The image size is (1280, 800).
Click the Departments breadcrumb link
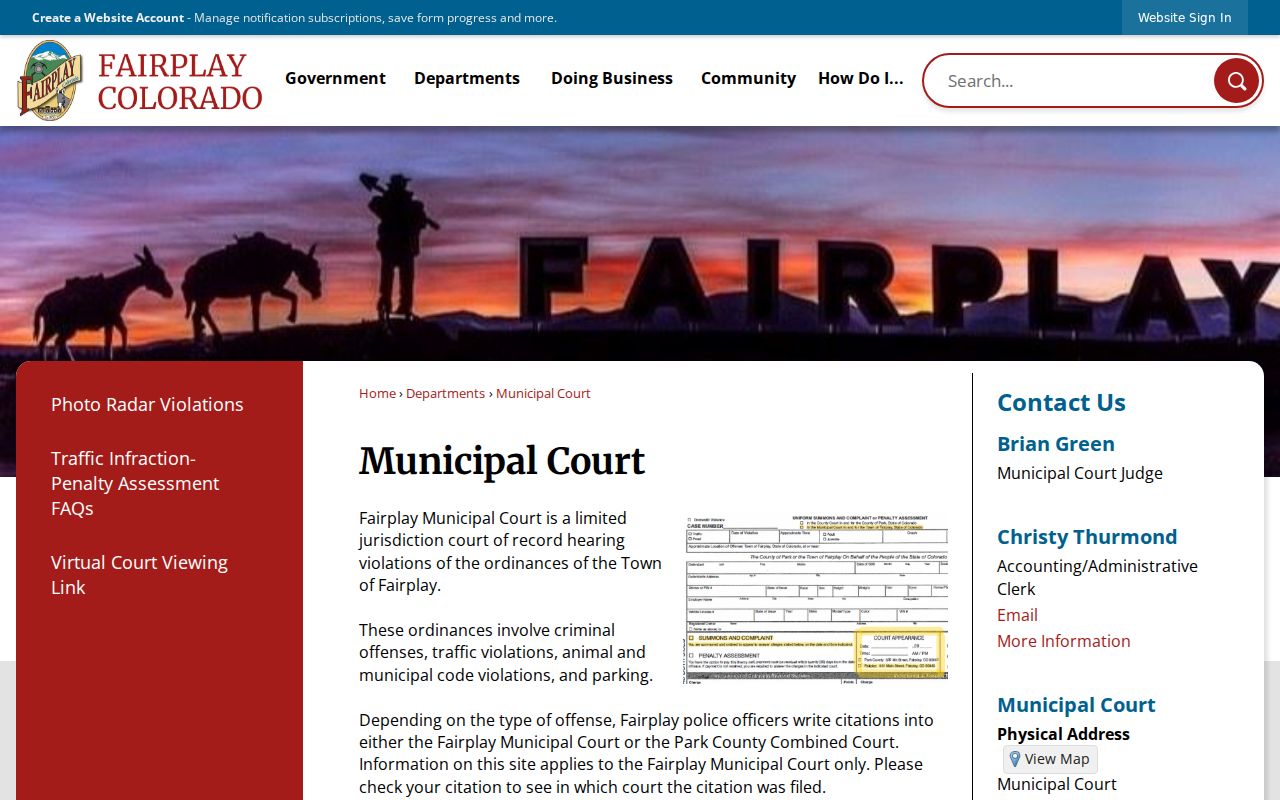click(445, 393)
